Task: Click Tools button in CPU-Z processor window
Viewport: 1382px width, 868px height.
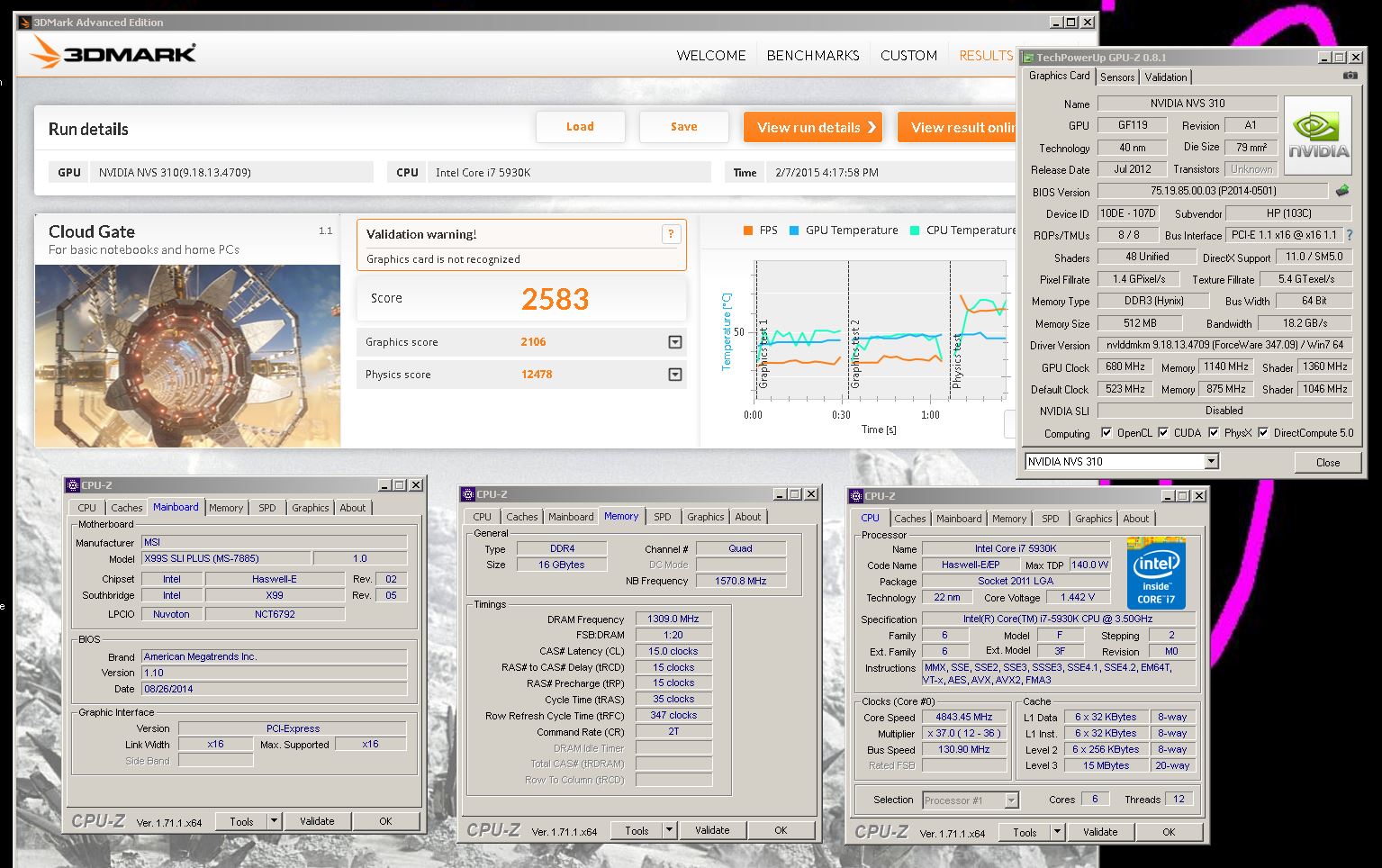Action: [1025, 832]
